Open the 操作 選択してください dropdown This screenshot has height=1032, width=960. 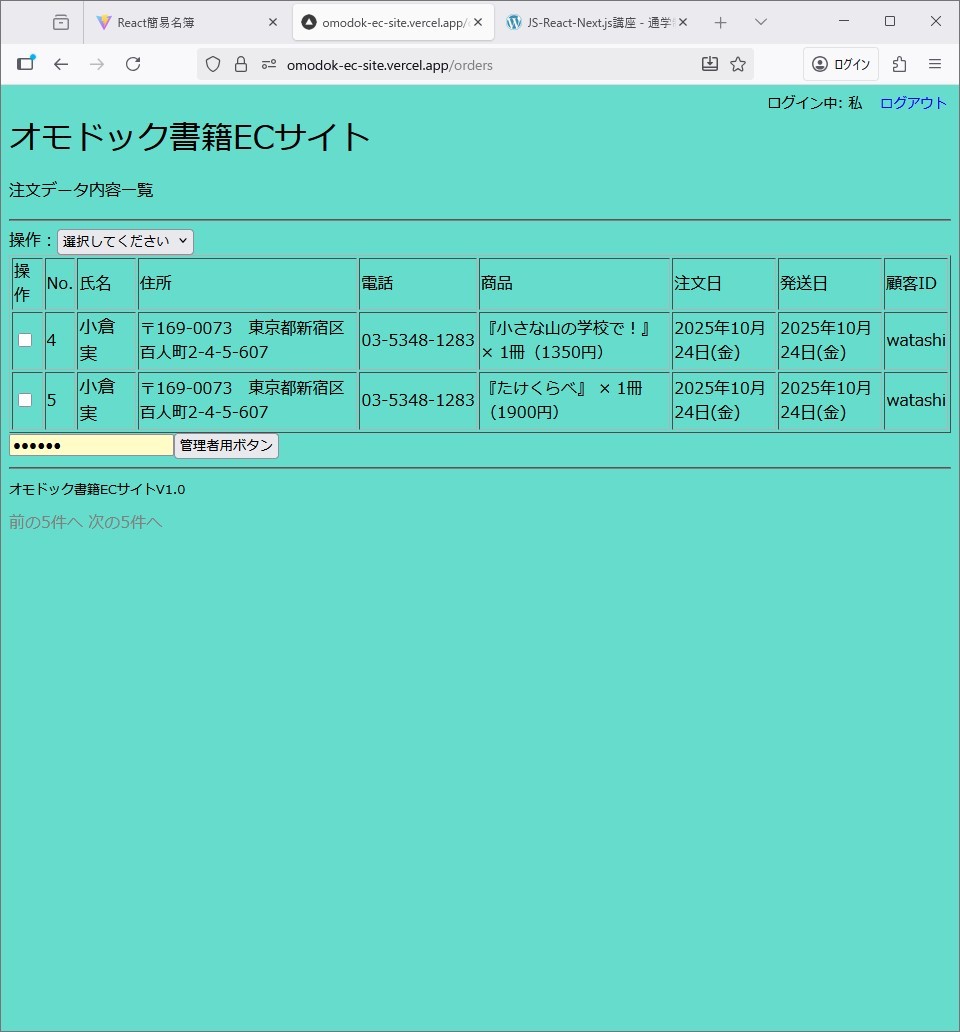[125, 242]
